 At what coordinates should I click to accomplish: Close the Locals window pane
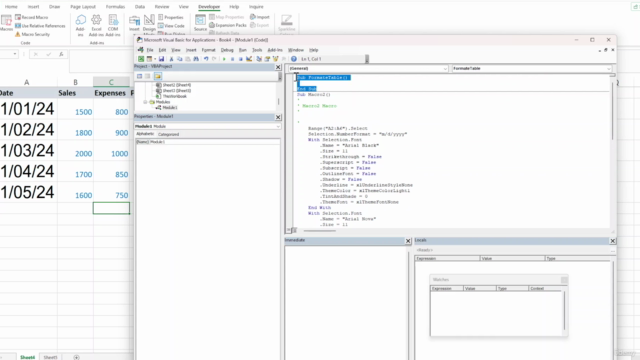tap(613, 241)
